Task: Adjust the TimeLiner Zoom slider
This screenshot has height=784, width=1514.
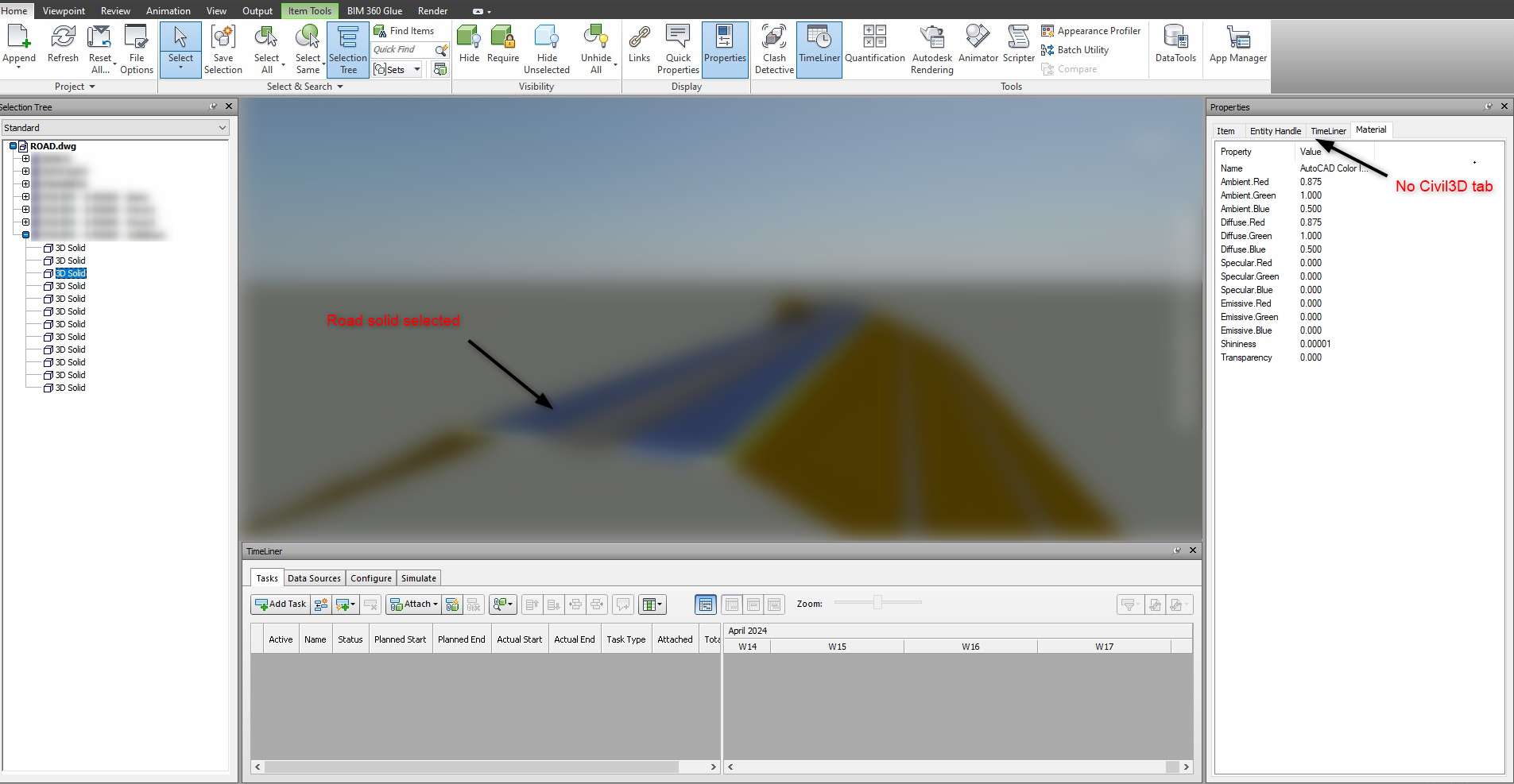Action: coord(877,602)
